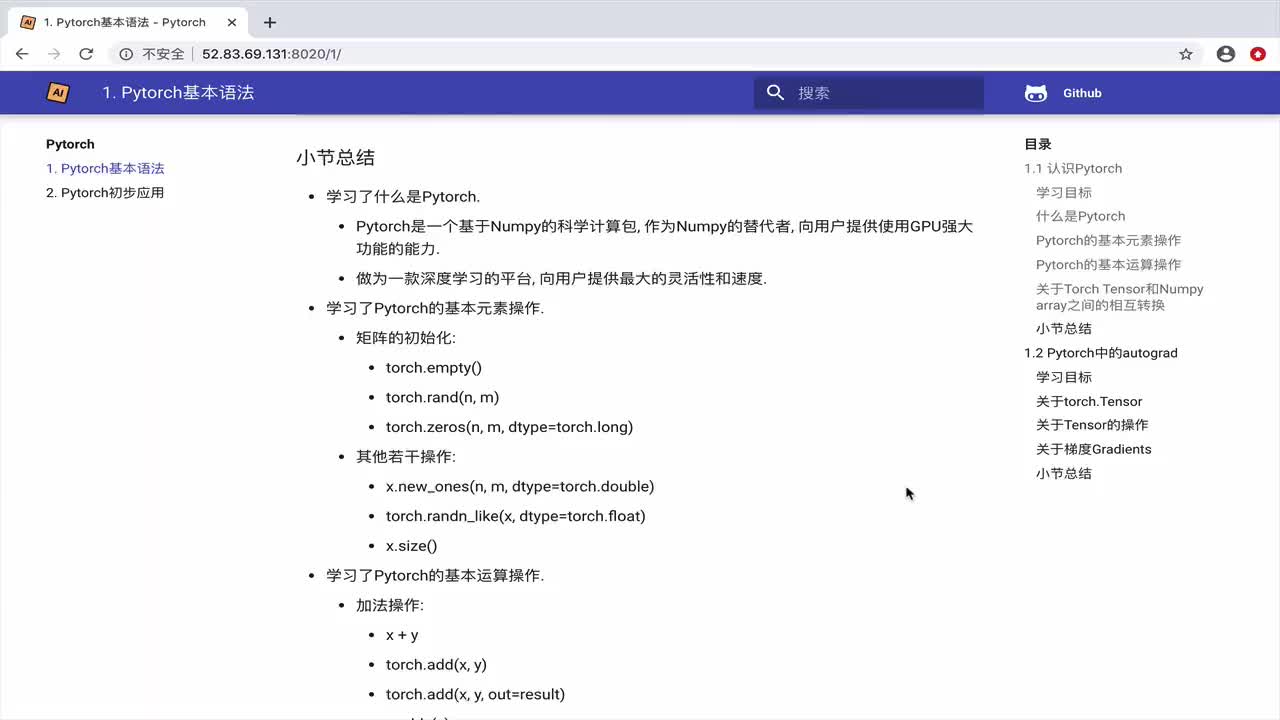Screen dimensions: 1280x720
Task: Jump to Pytorch的基本运算操作 in contents
Action: tap(1108, 265)
